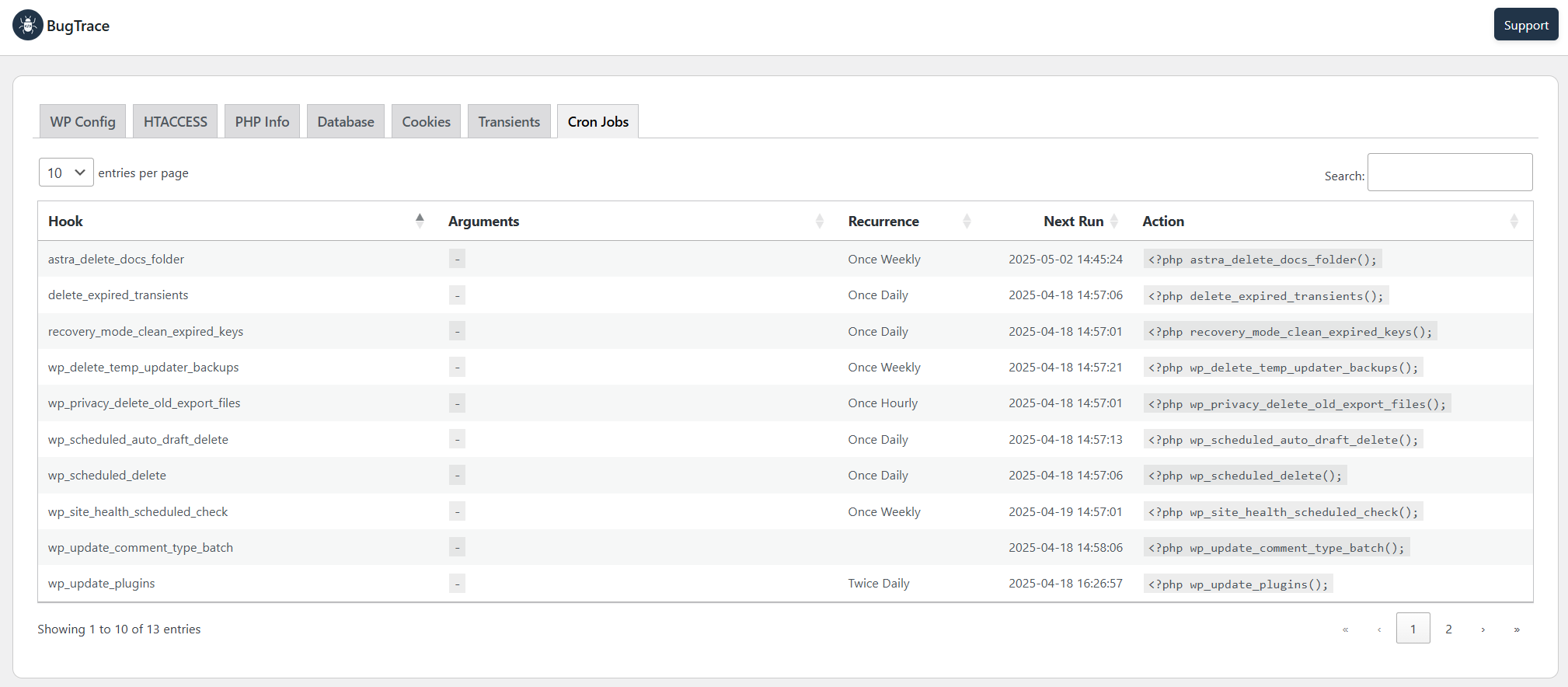Click the Twice Daily recurrence cell
This screenshot has height=687, width=1568.
[x=879, y=584]
